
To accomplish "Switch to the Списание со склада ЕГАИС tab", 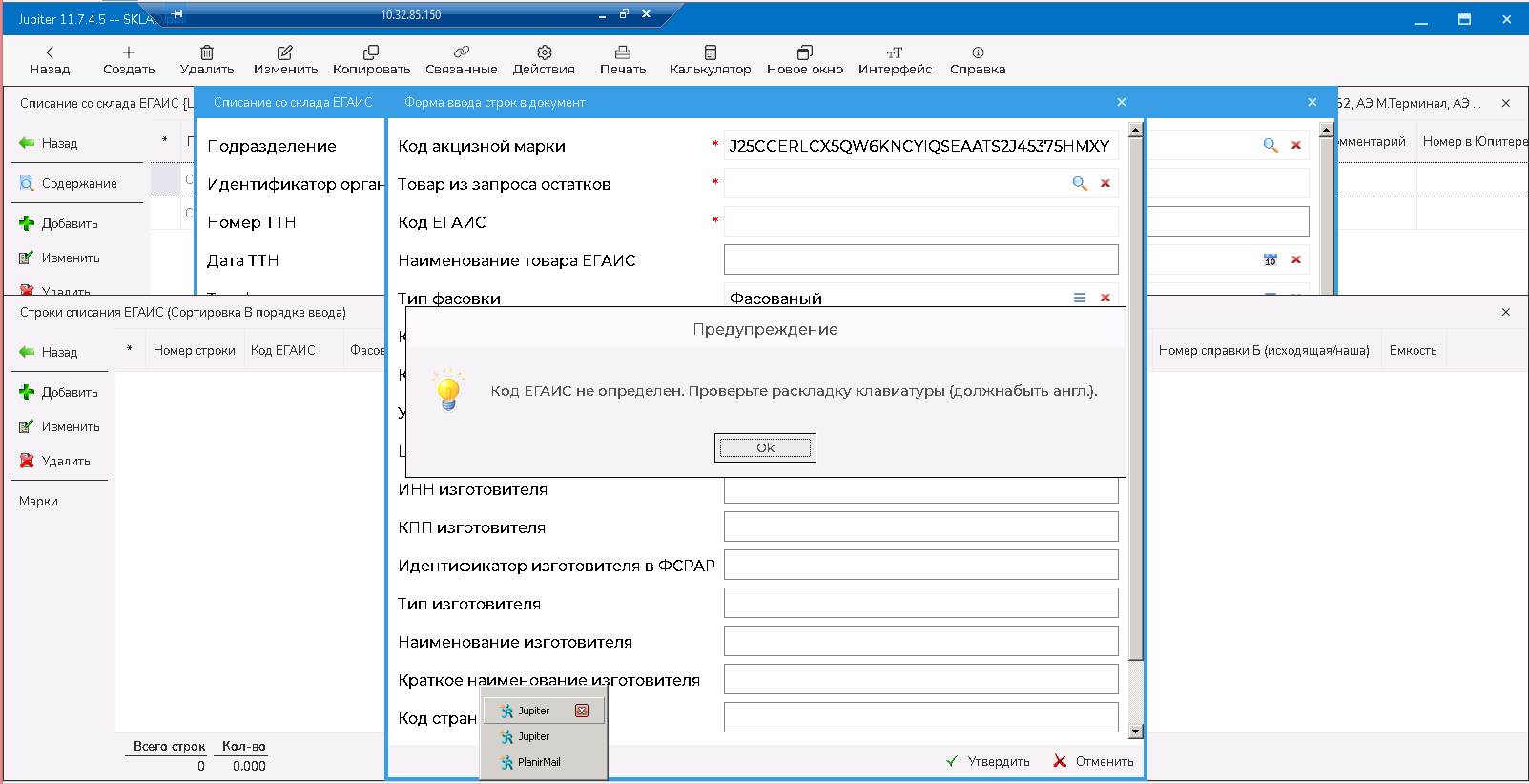I will pyautogui.click(x=293, y=102).
